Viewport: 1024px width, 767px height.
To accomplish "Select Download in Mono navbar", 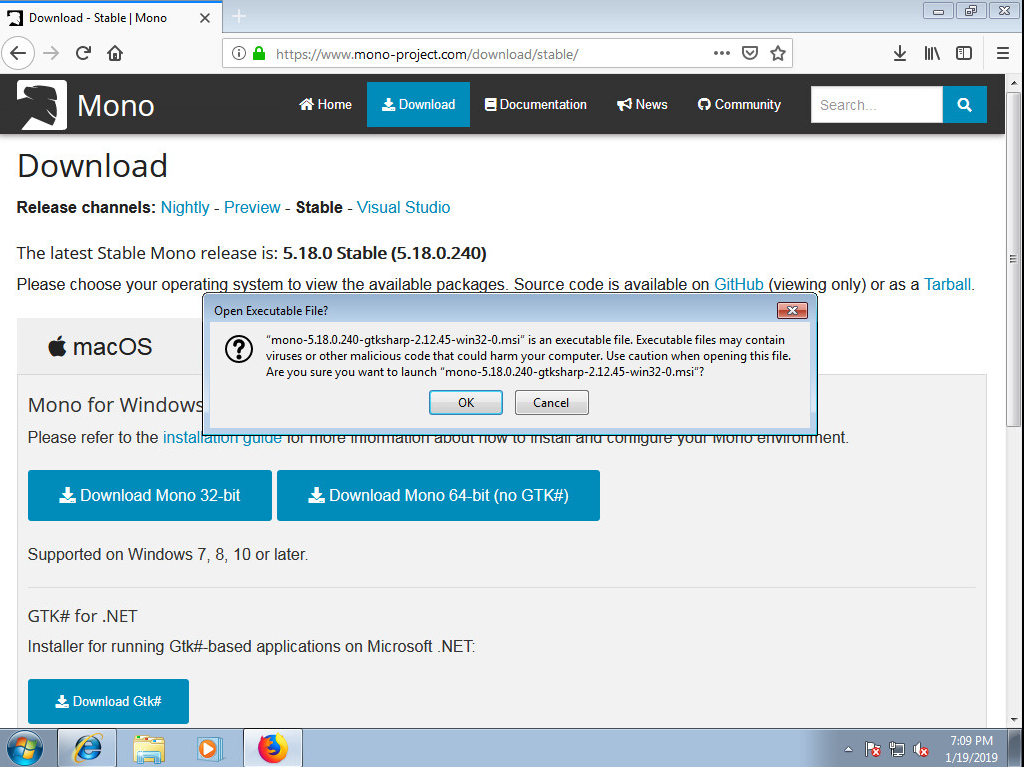I will tap(418, 105).
